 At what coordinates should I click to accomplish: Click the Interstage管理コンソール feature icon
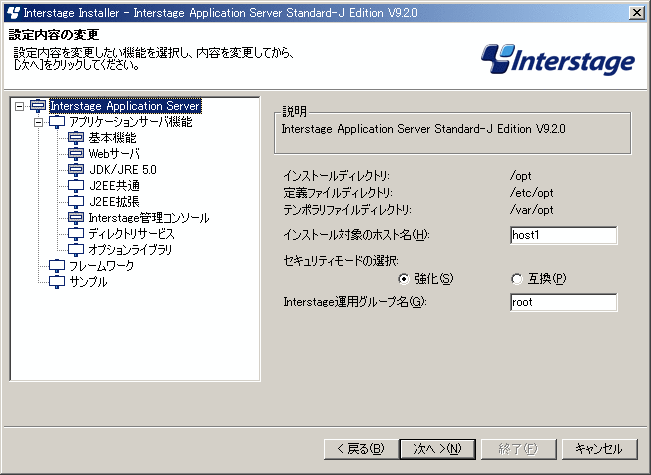76,218
